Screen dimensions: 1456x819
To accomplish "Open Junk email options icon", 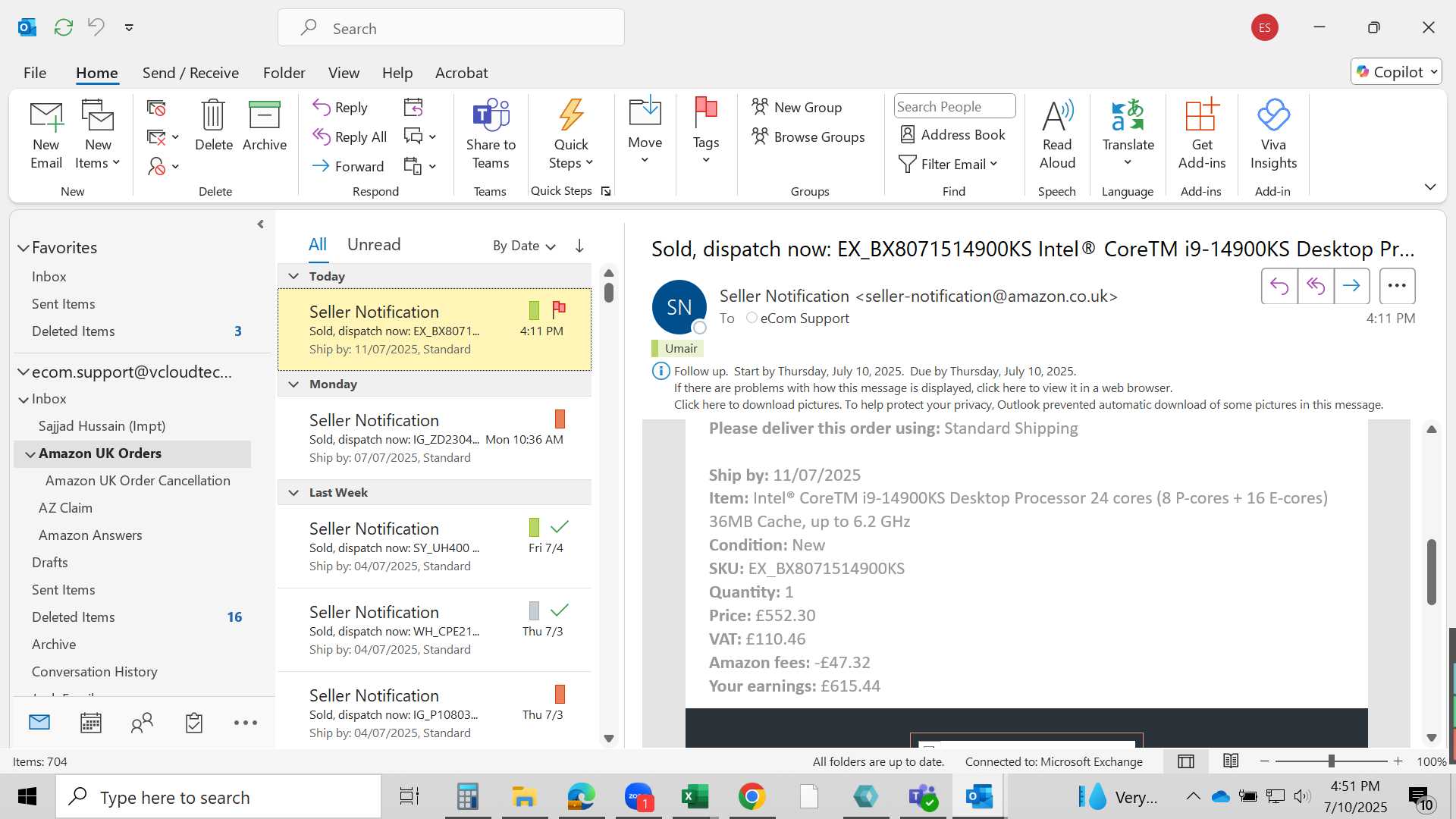I will (162, 166).
